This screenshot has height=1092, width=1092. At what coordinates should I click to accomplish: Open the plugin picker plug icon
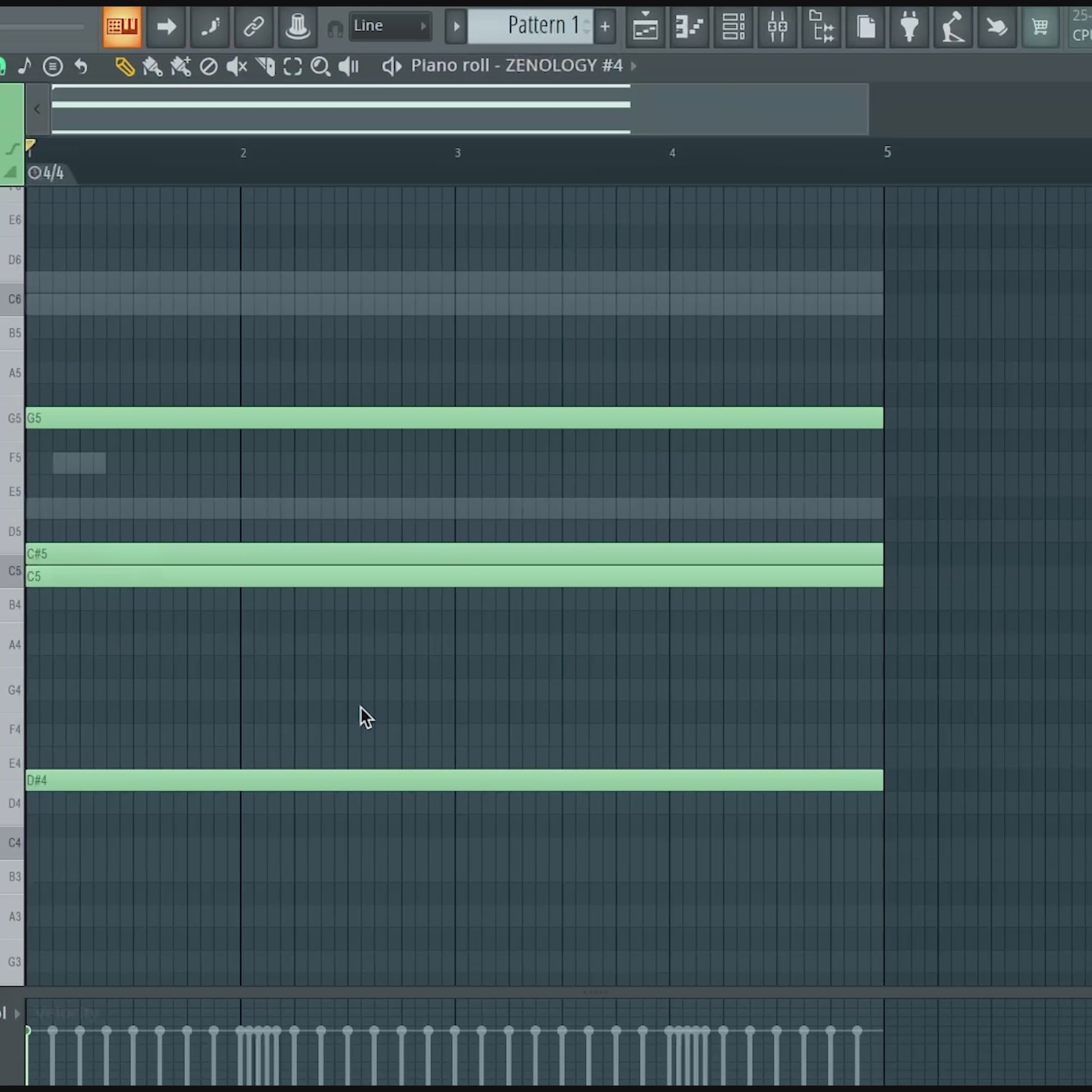point(910,26)
